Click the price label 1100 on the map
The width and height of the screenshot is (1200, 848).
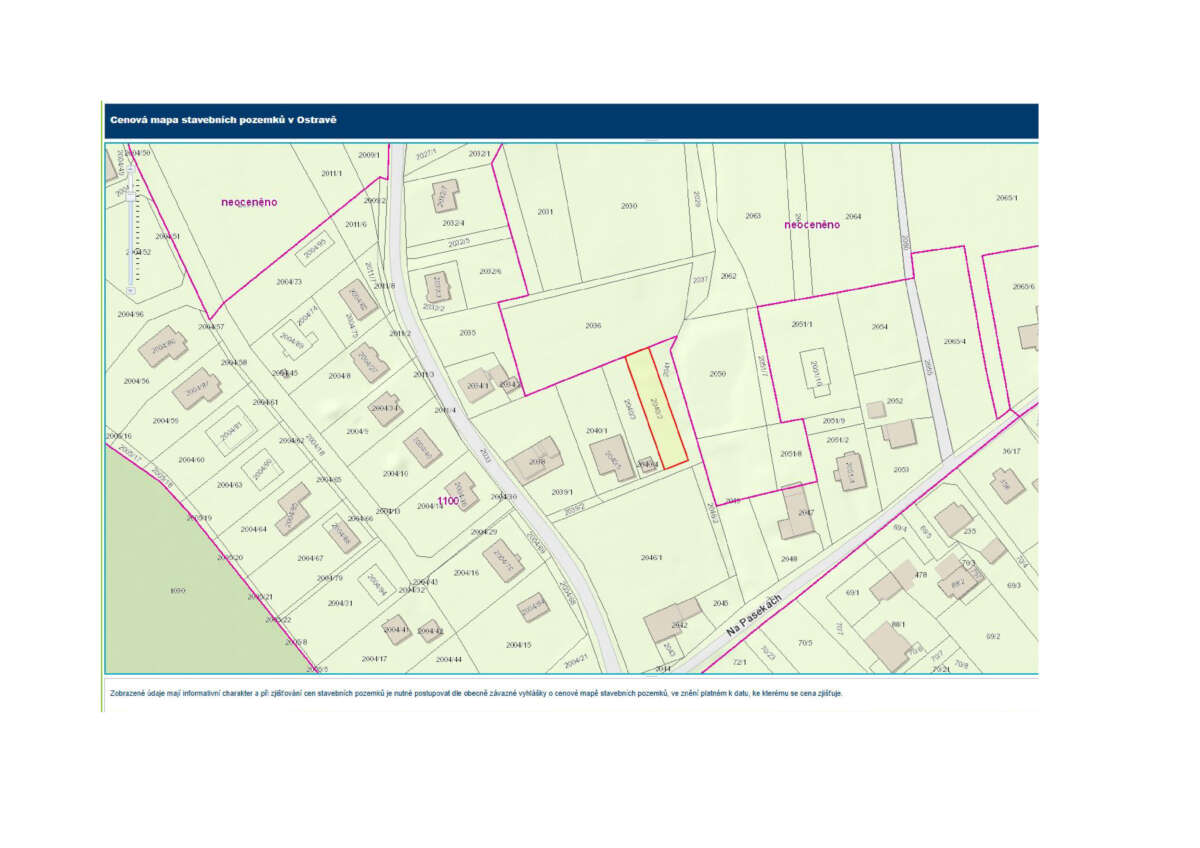coord(448,501)
